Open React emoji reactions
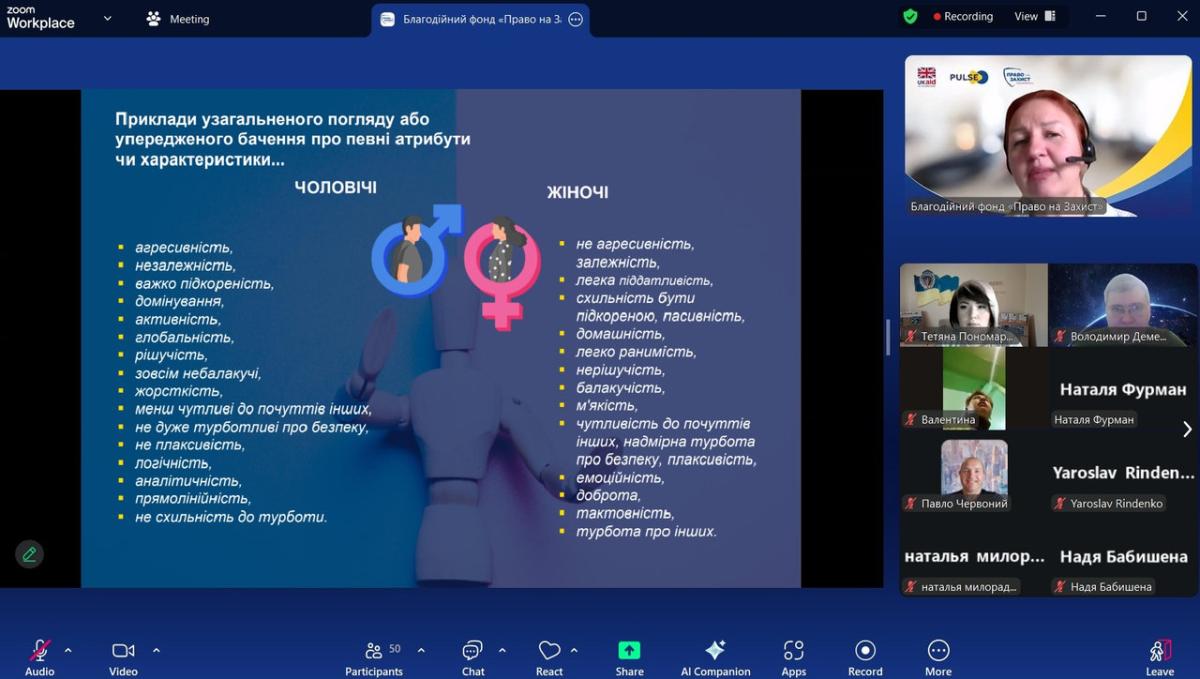 549,657
